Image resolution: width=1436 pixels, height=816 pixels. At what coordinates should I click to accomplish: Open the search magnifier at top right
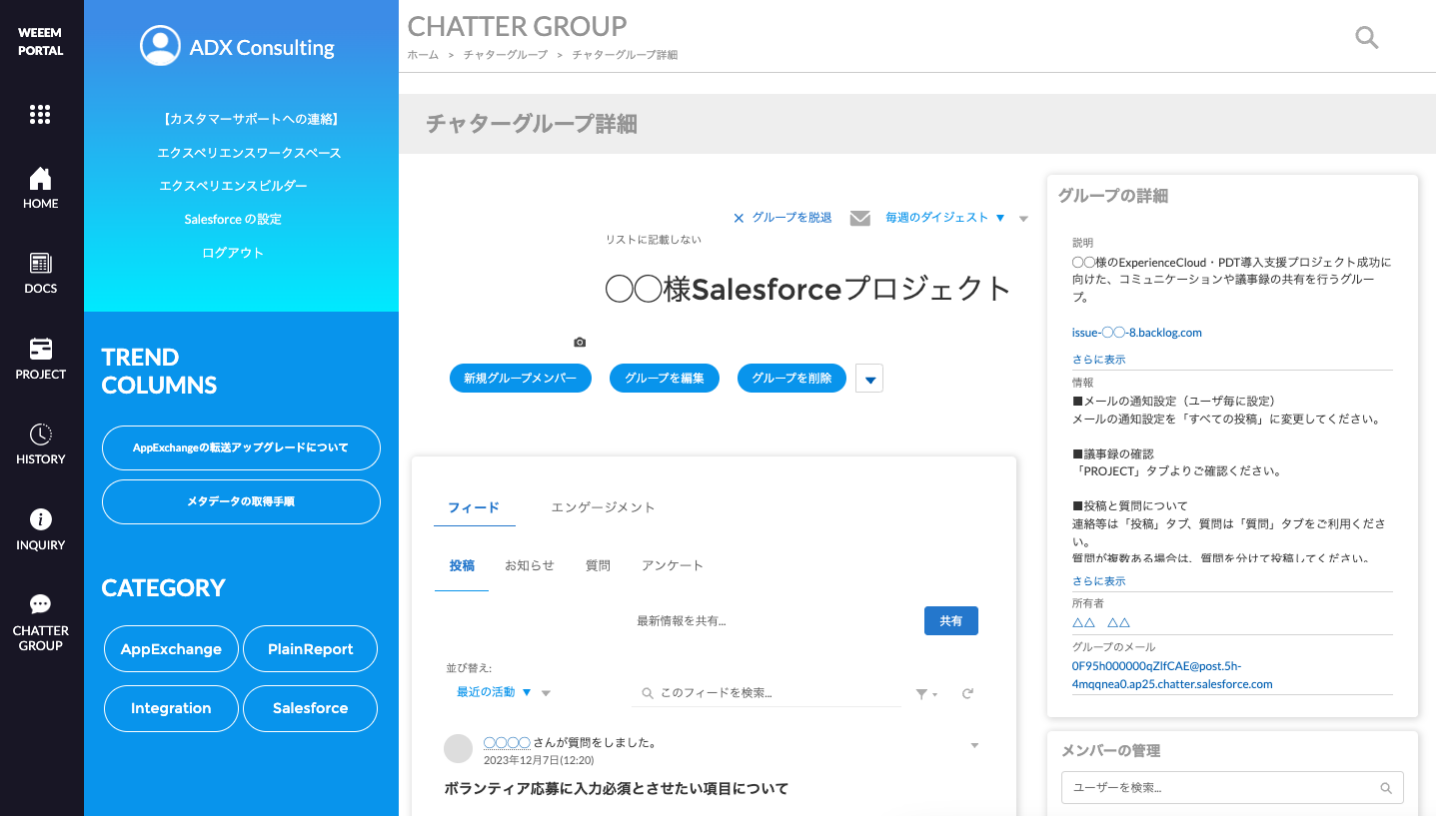[x=1366, y=37]
